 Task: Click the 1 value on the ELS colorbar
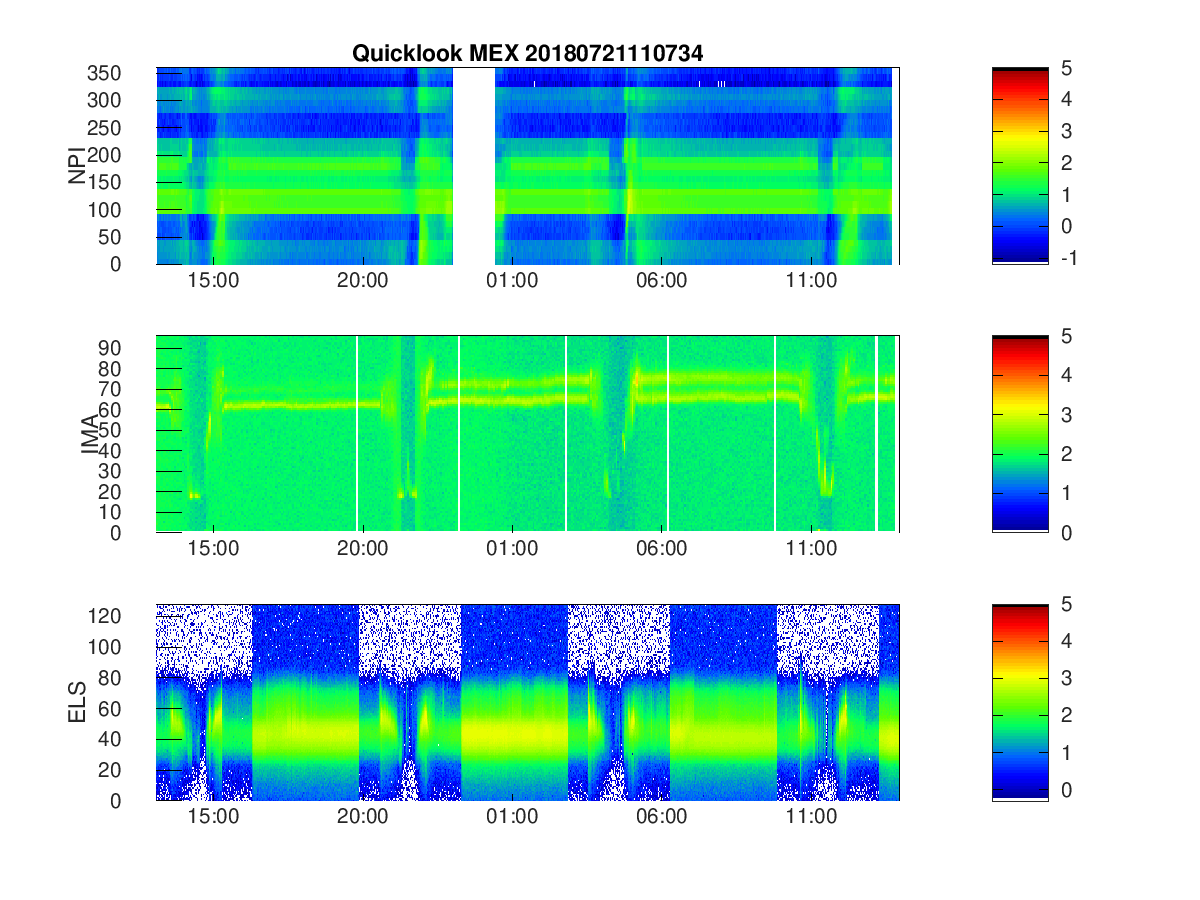point(1068,753)
